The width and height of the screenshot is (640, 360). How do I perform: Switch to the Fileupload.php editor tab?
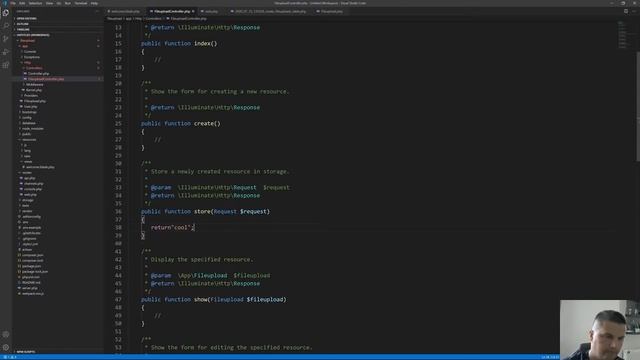tap(331, 11)
